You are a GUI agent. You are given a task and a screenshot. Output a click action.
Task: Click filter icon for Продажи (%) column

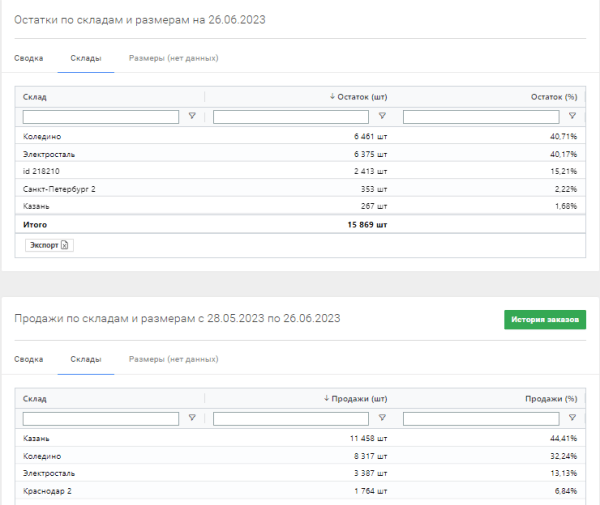pyautogui.click(x=573, y=418)
